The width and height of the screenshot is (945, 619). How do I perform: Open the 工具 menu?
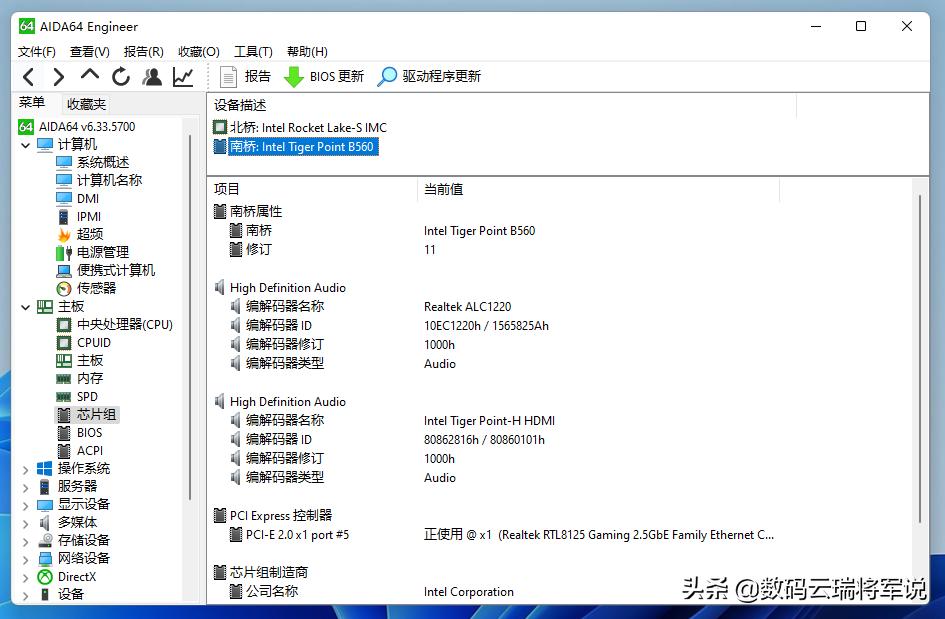252,51
